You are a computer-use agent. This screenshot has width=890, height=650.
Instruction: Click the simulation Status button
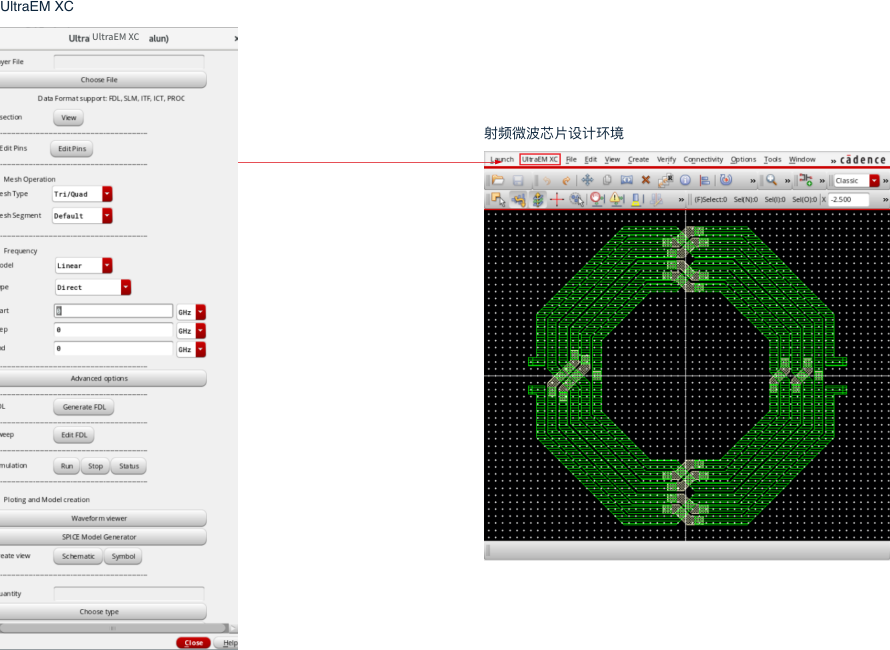click(x=129, y=466)
